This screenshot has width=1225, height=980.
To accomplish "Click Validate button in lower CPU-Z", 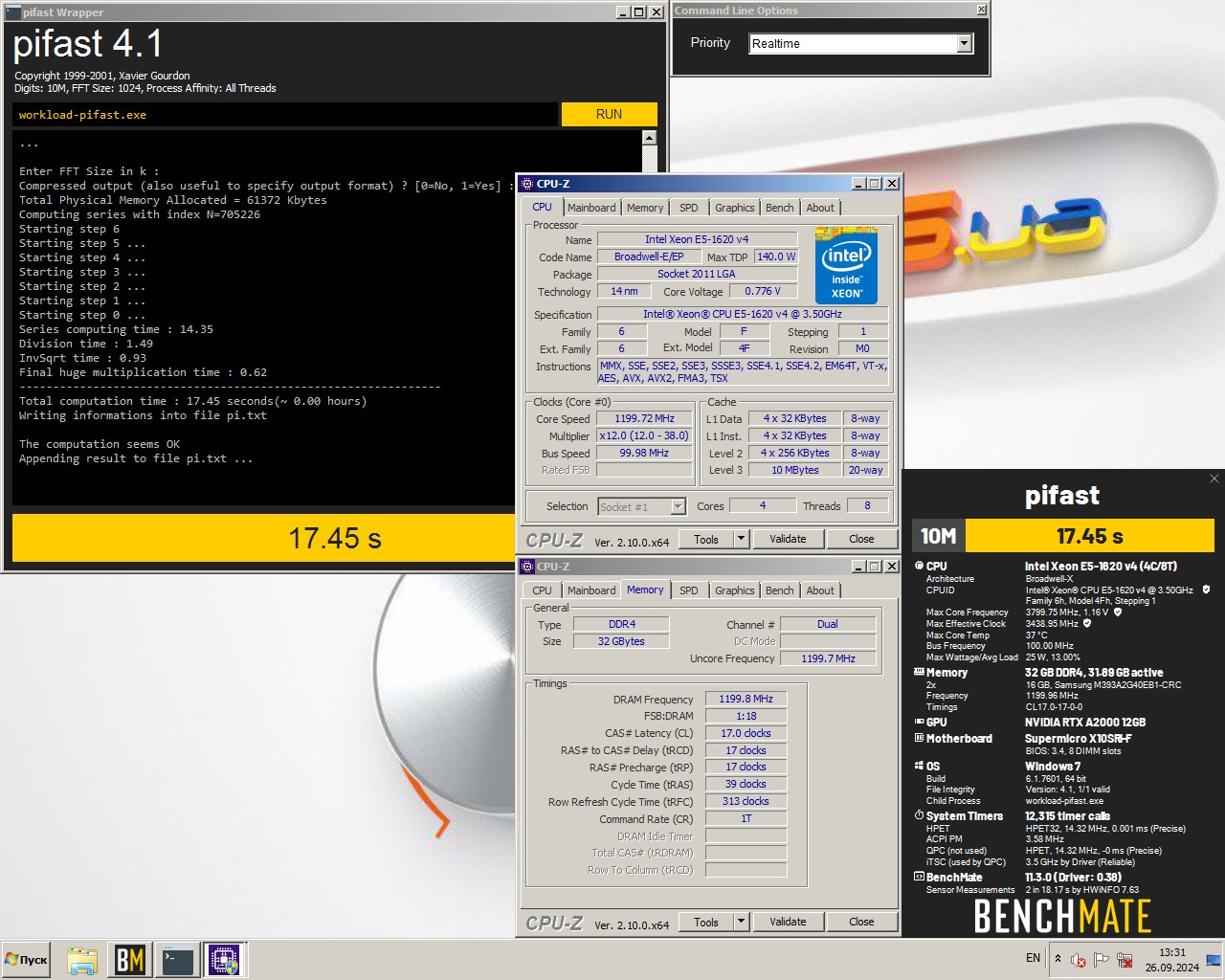I will 788,922.
